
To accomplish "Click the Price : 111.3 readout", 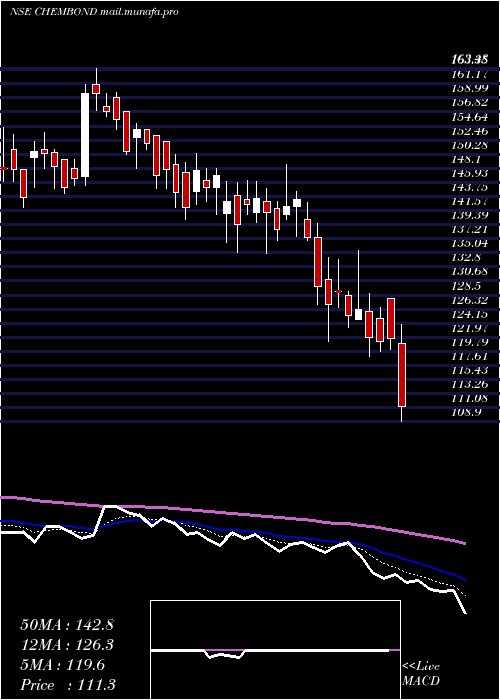I will tap(67, 685).
